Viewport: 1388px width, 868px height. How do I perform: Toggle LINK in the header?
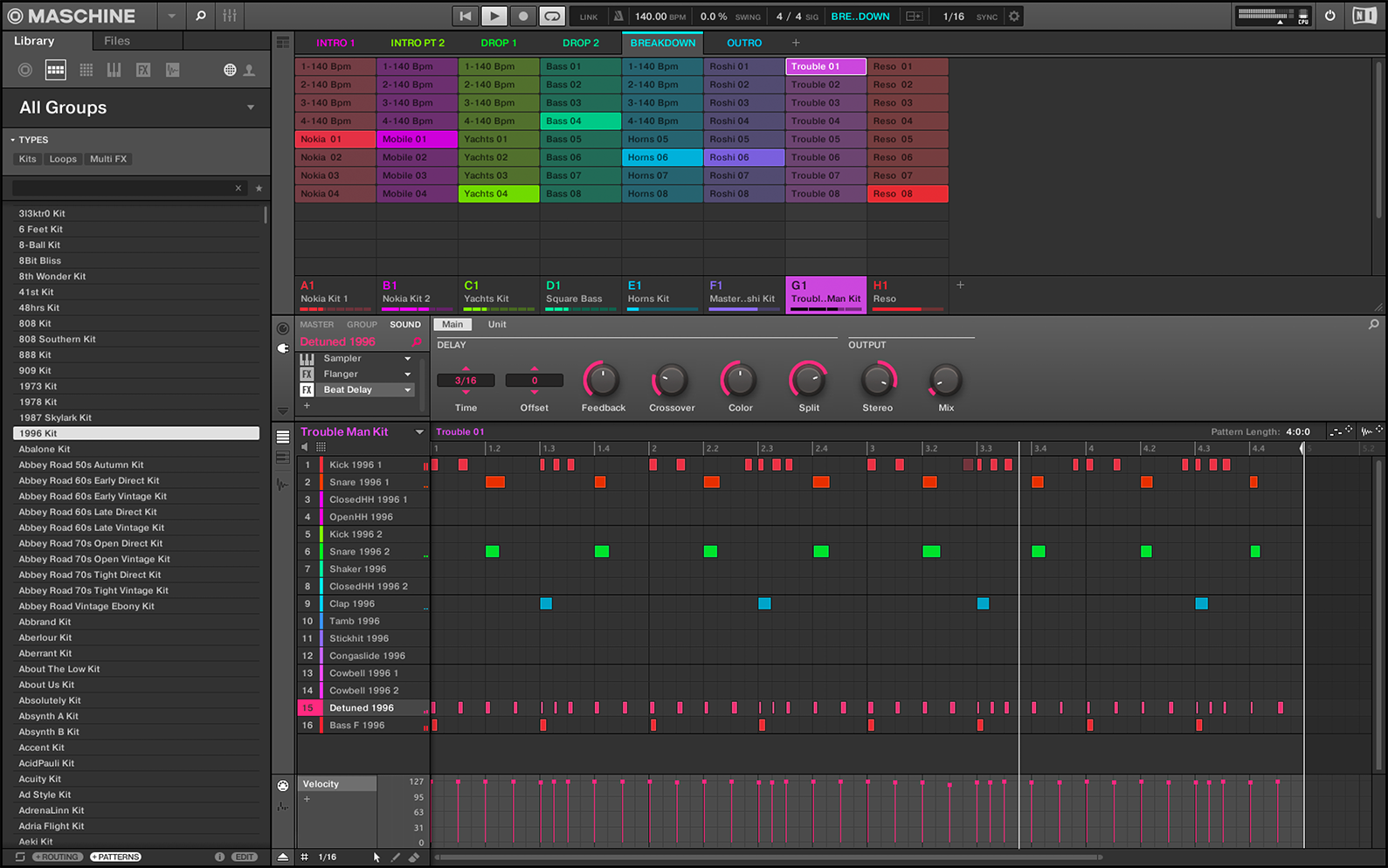tap(589, 17)
